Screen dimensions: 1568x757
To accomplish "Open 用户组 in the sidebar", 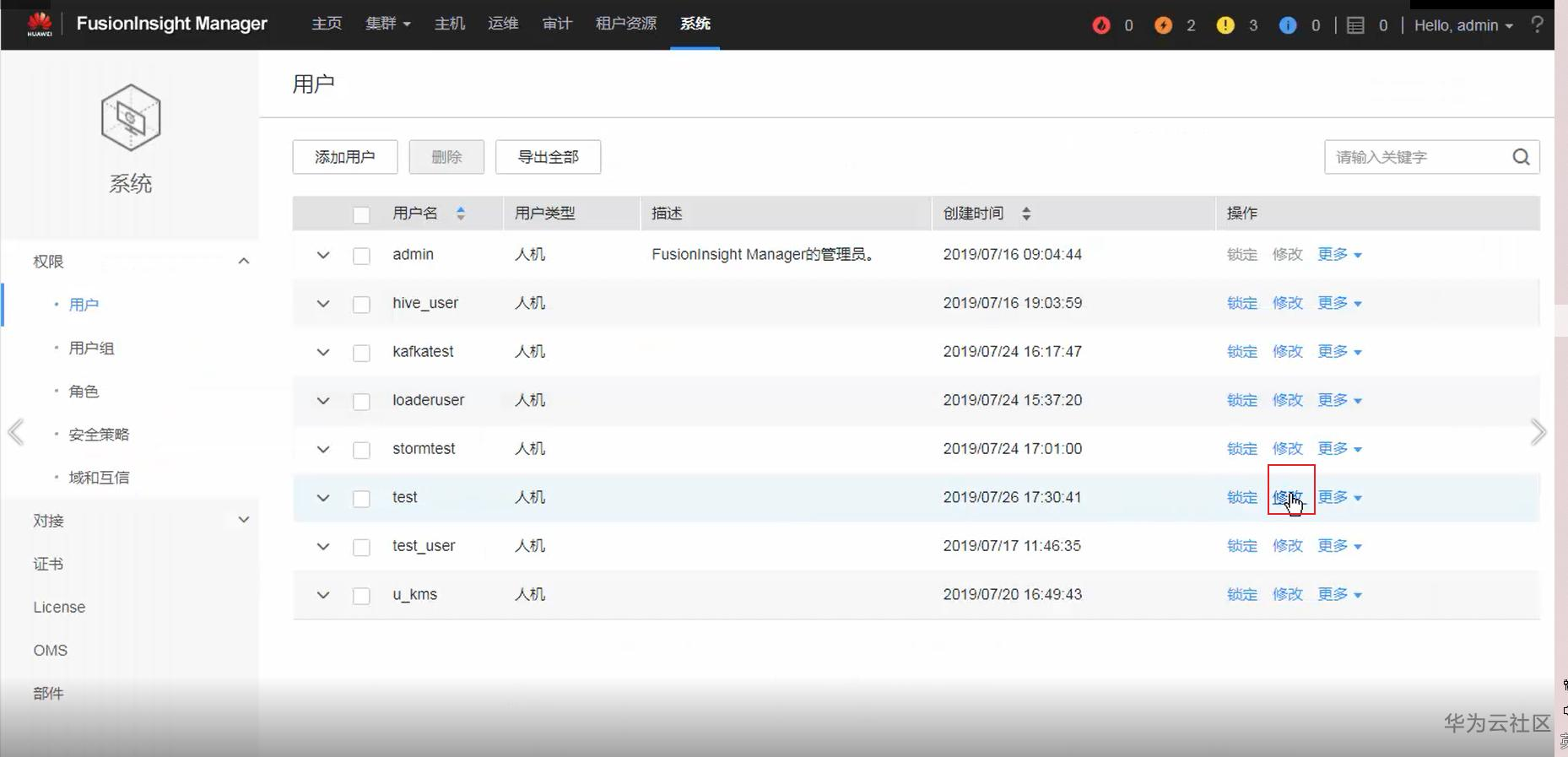I will (91, 348).
